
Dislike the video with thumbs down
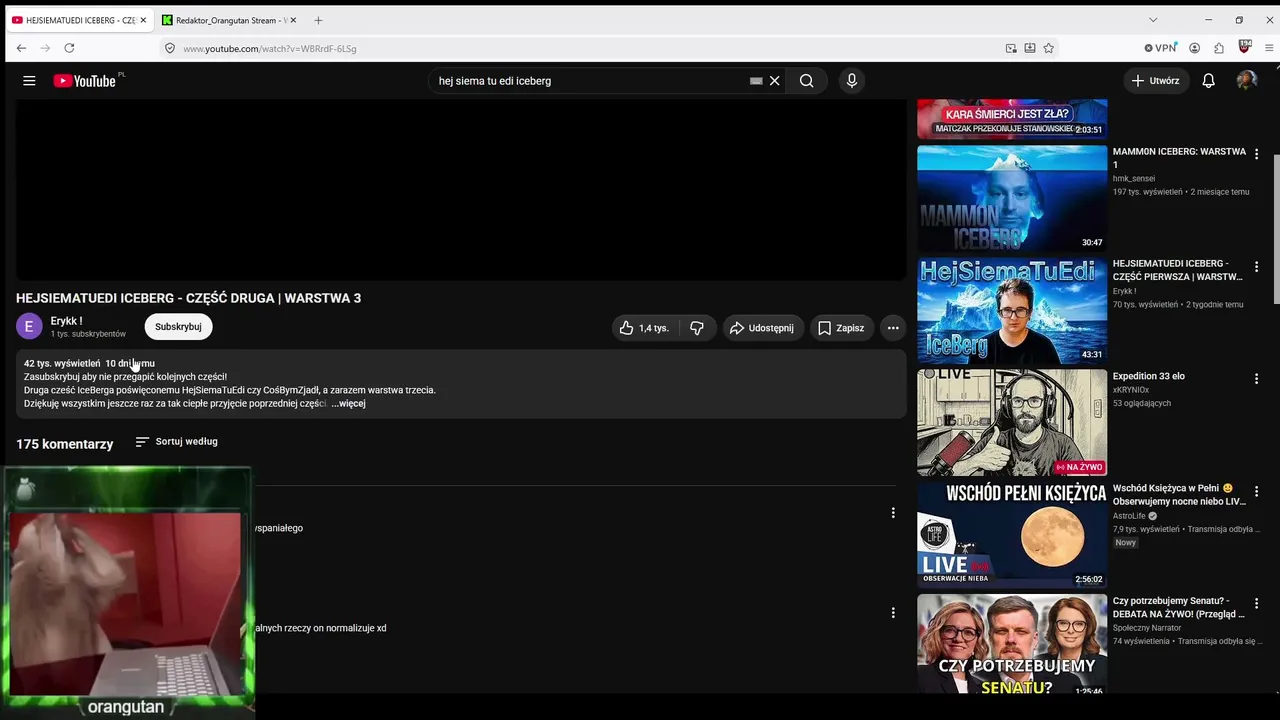(x=697, y=328)
